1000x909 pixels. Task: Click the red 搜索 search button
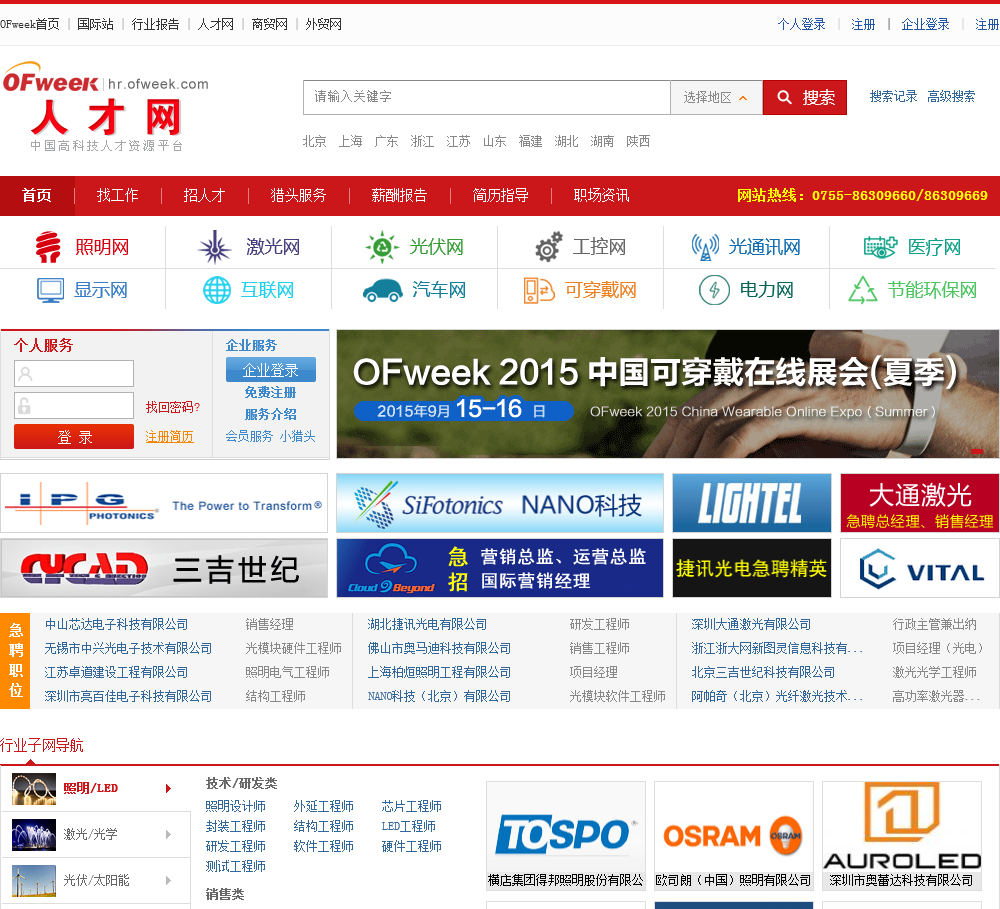click(805, 98)
